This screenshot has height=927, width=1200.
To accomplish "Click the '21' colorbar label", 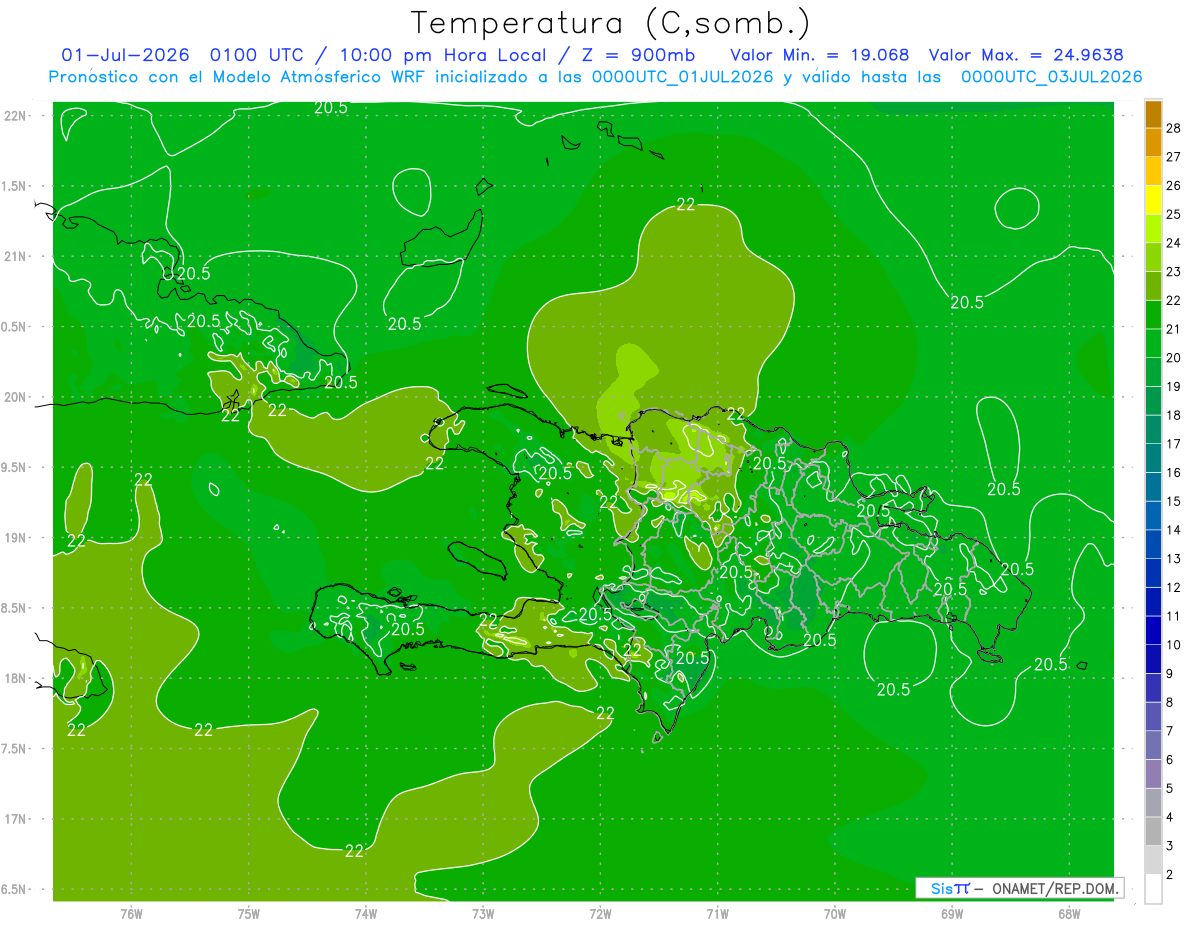I will (x=1173, y=329).
